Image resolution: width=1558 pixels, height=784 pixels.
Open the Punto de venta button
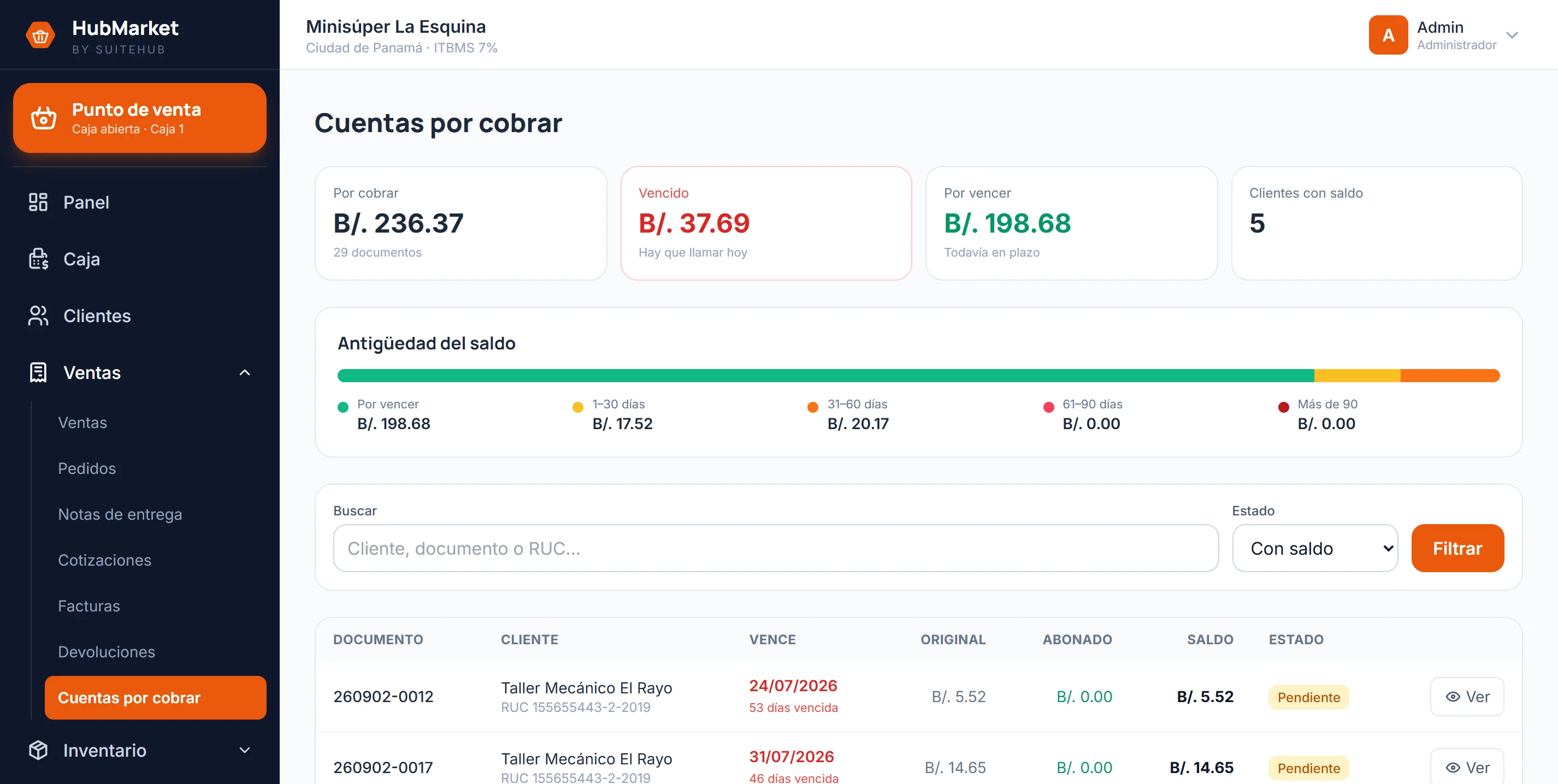[x=140, y=118]
